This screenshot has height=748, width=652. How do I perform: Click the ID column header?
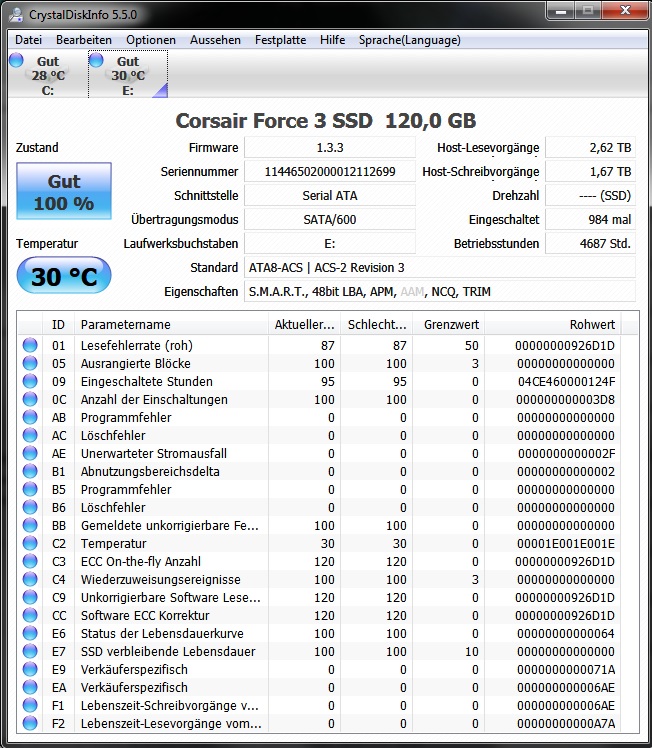pos(58,324)
